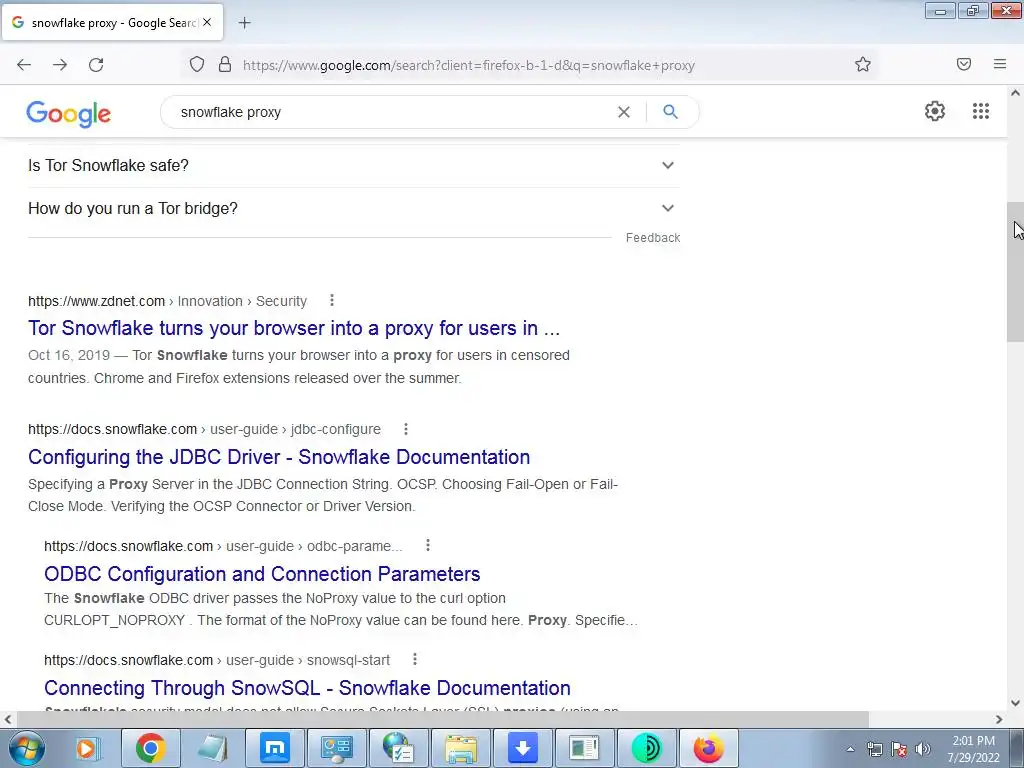Open the green spiral taskbar app
Viewport: 1024px width, 768px height.
[x=647, y=748]
